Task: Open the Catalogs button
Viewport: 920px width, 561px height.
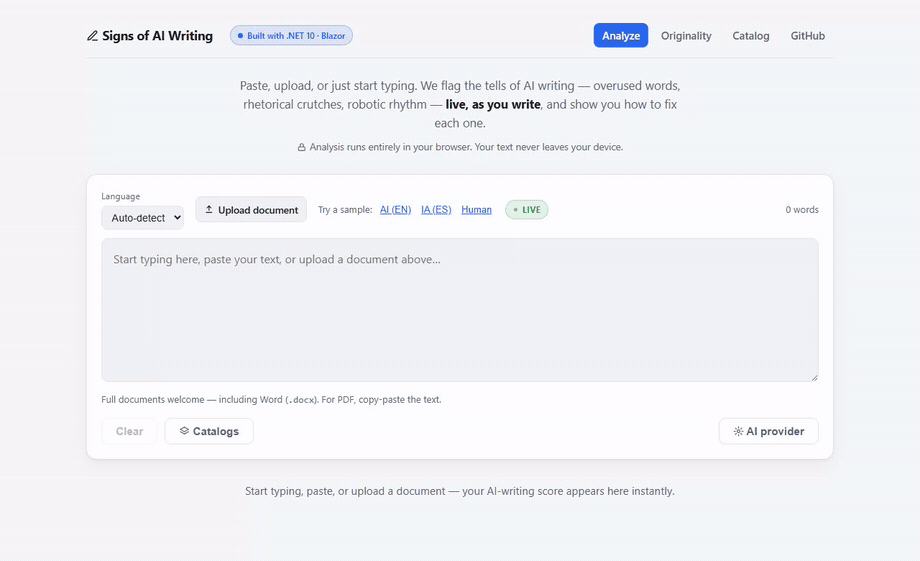Action: [209, 431]
